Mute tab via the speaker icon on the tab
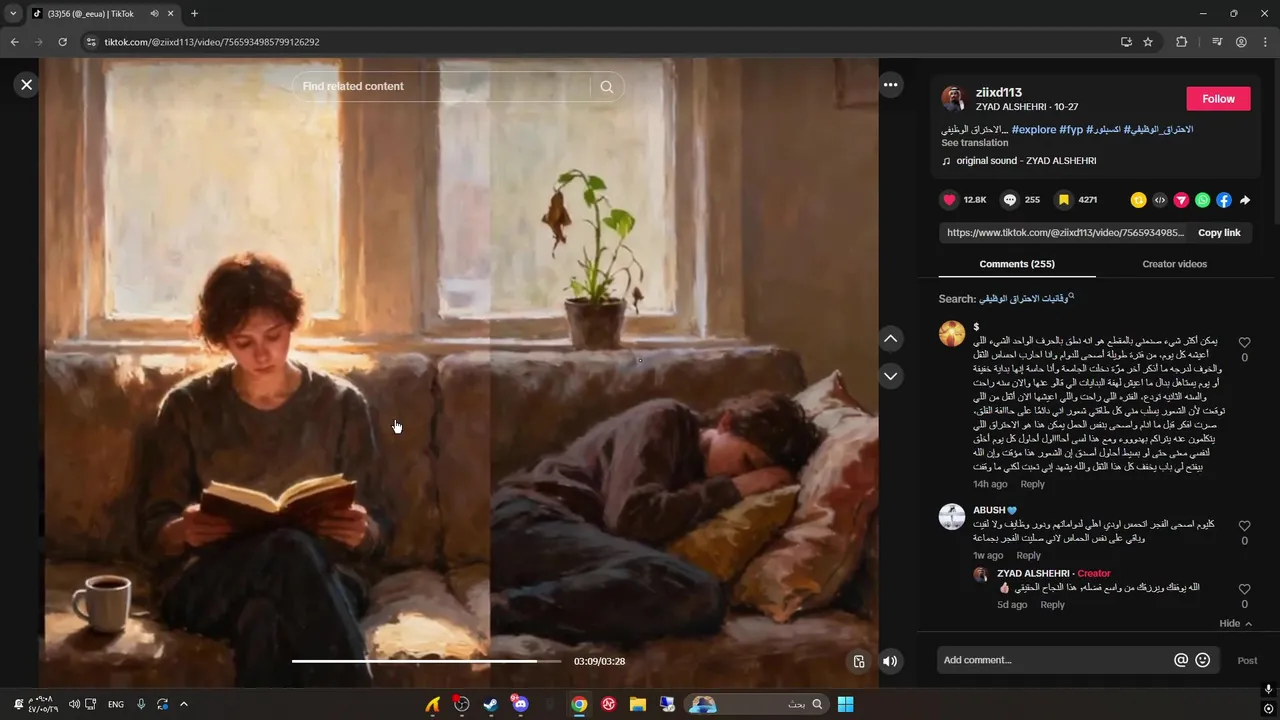The image size is (1280, 720). (154, 14)
